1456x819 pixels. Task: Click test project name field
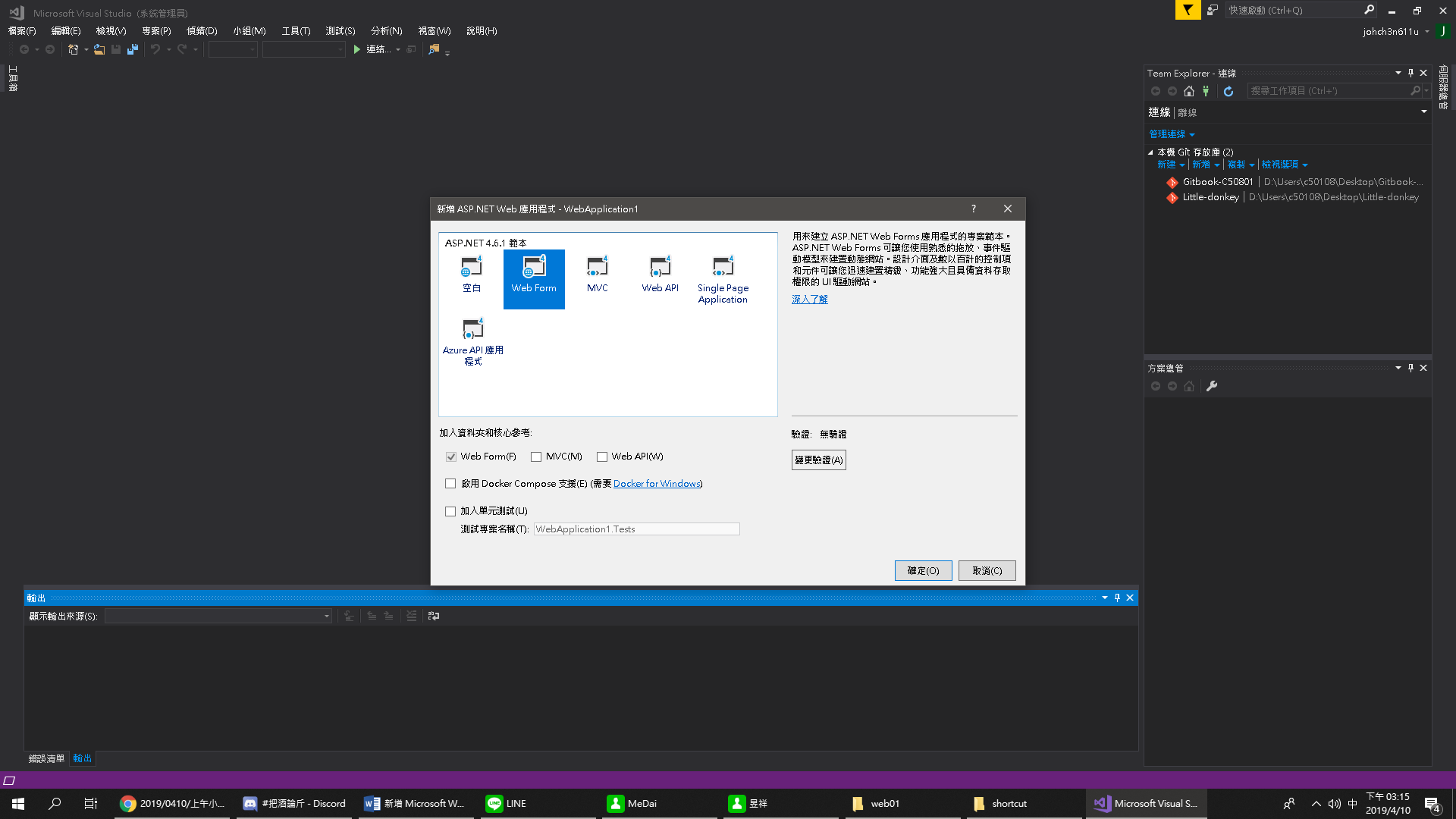tap(636, 529)
